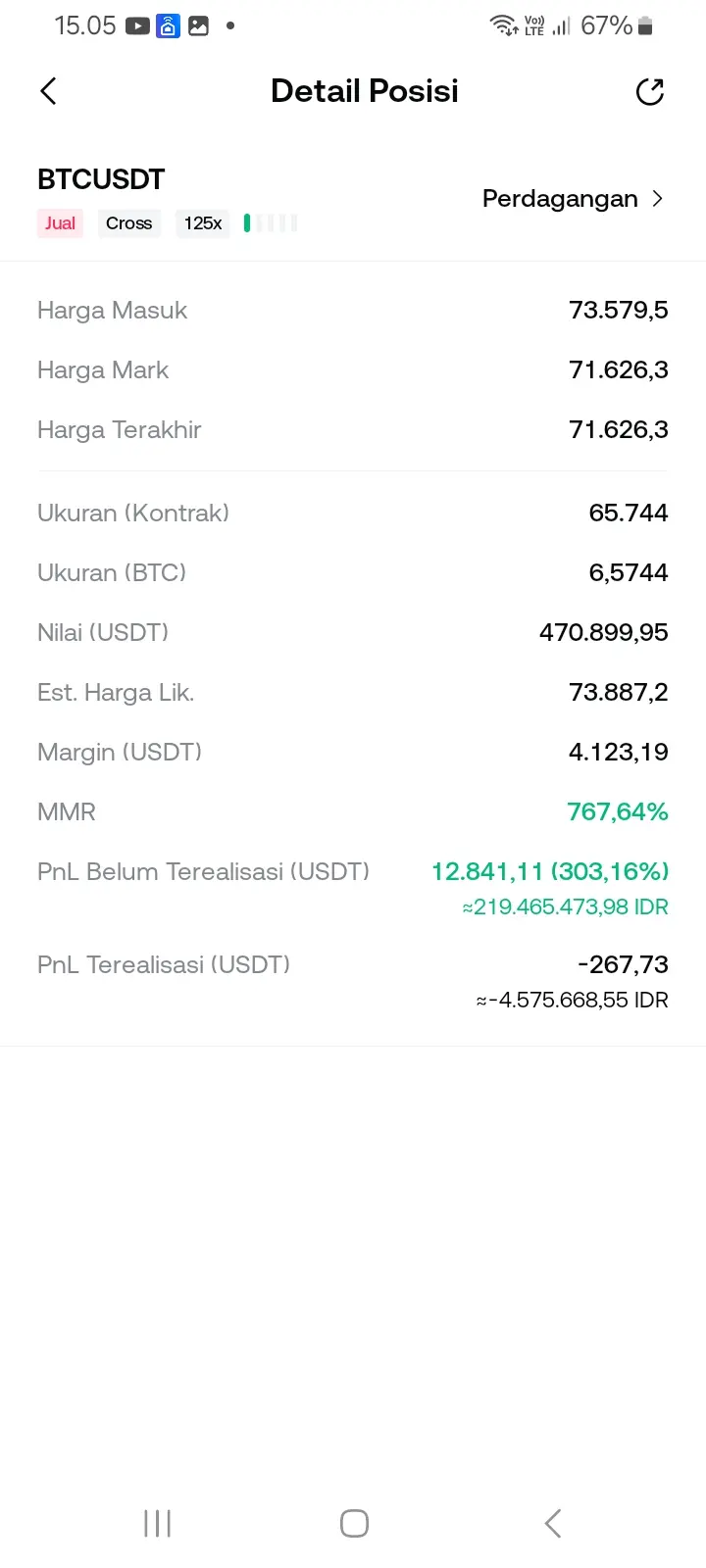
Task: Tap the gallery image notification icon
Action: coord(198,26)
